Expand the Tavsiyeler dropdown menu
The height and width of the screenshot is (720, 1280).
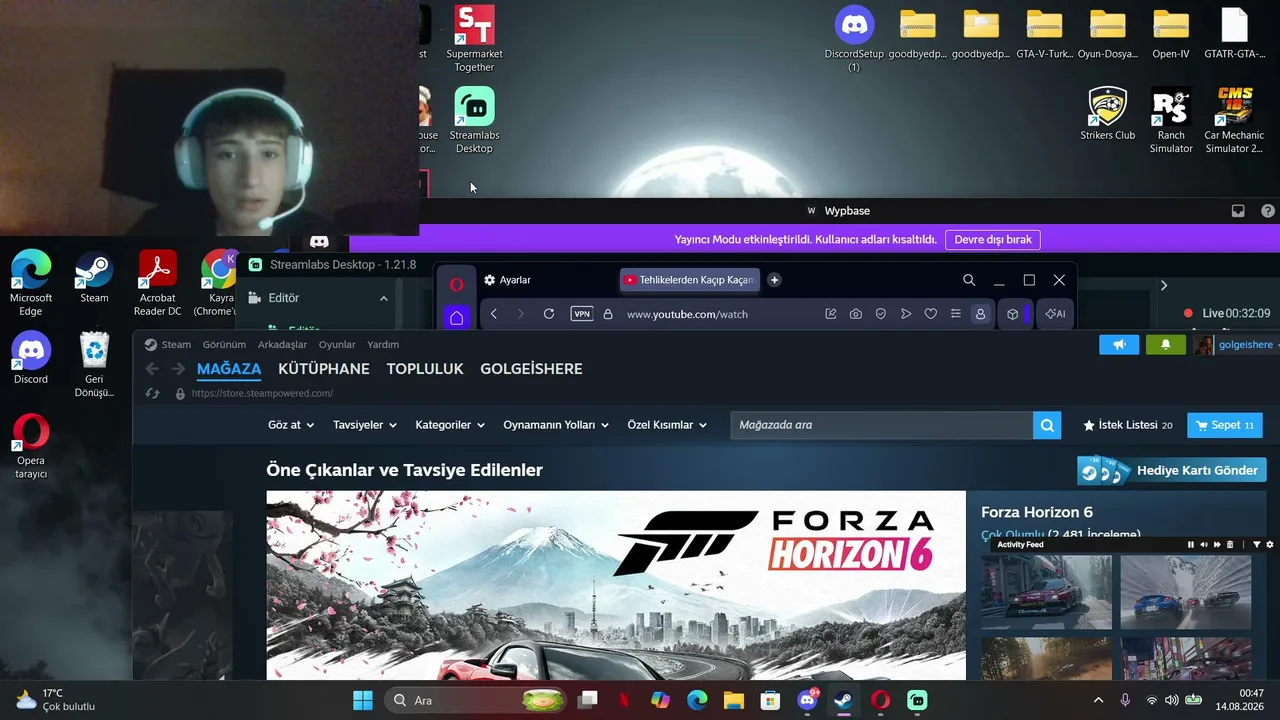365,425
